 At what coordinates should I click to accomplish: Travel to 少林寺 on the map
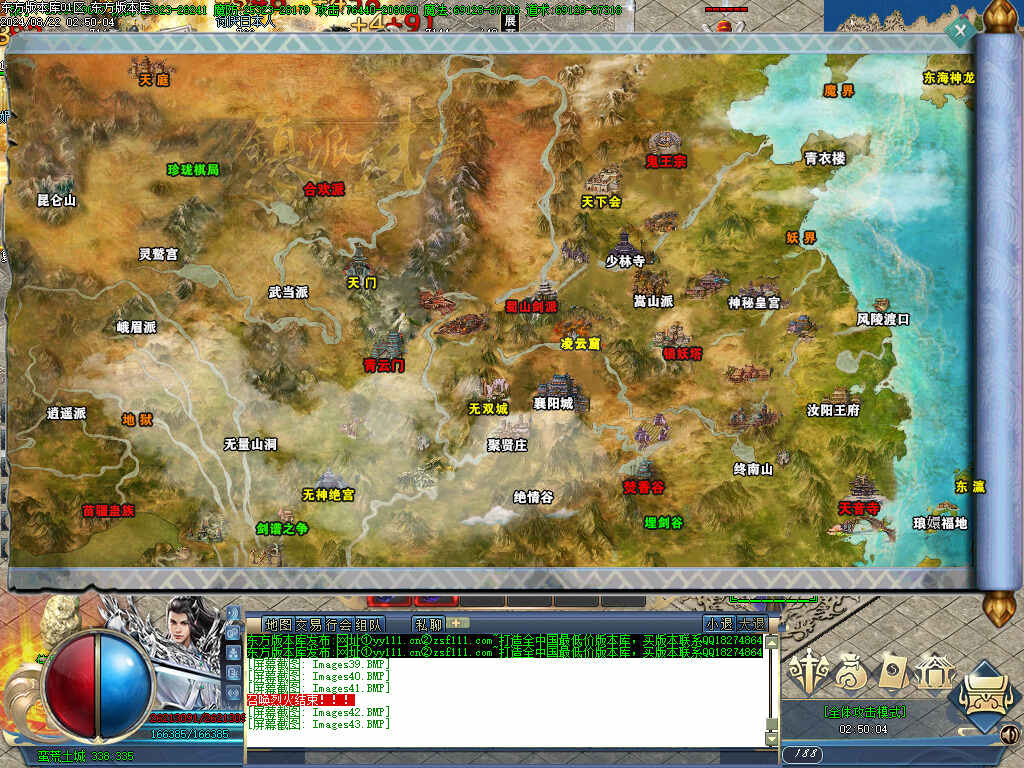click(625, 261)
